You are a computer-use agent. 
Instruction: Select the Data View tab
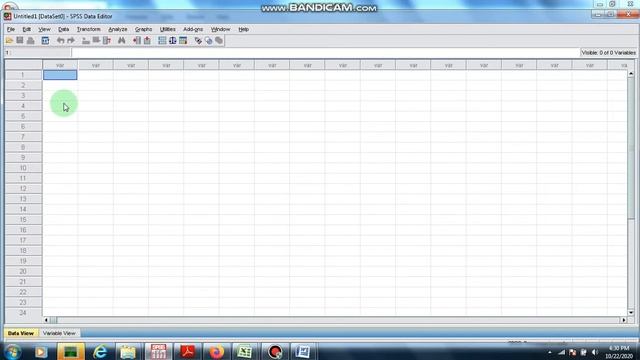[21, 333]
